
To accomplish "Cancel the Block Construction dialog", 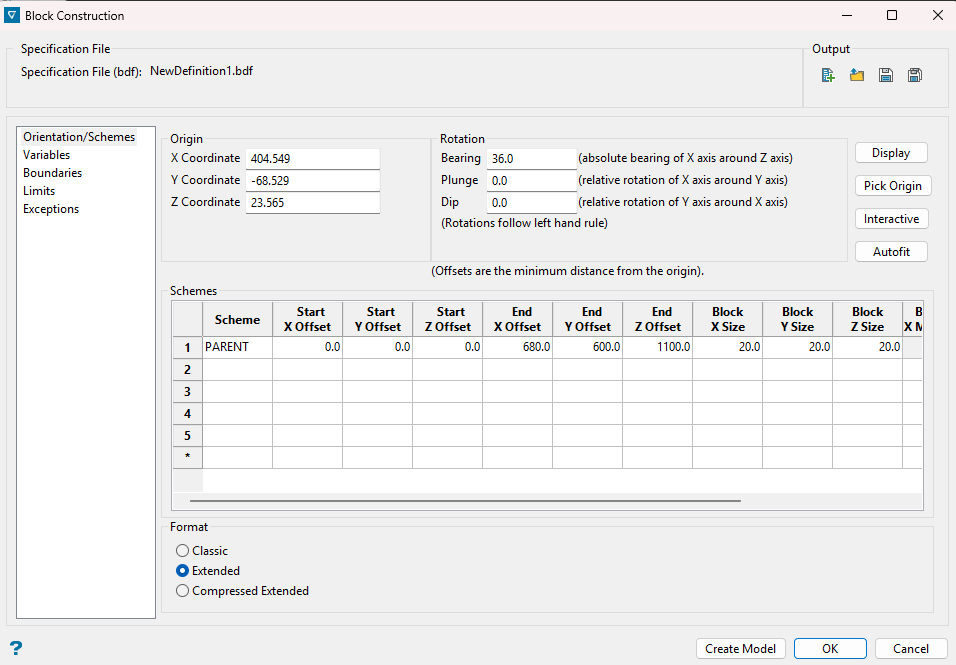I will pos(911,649).
